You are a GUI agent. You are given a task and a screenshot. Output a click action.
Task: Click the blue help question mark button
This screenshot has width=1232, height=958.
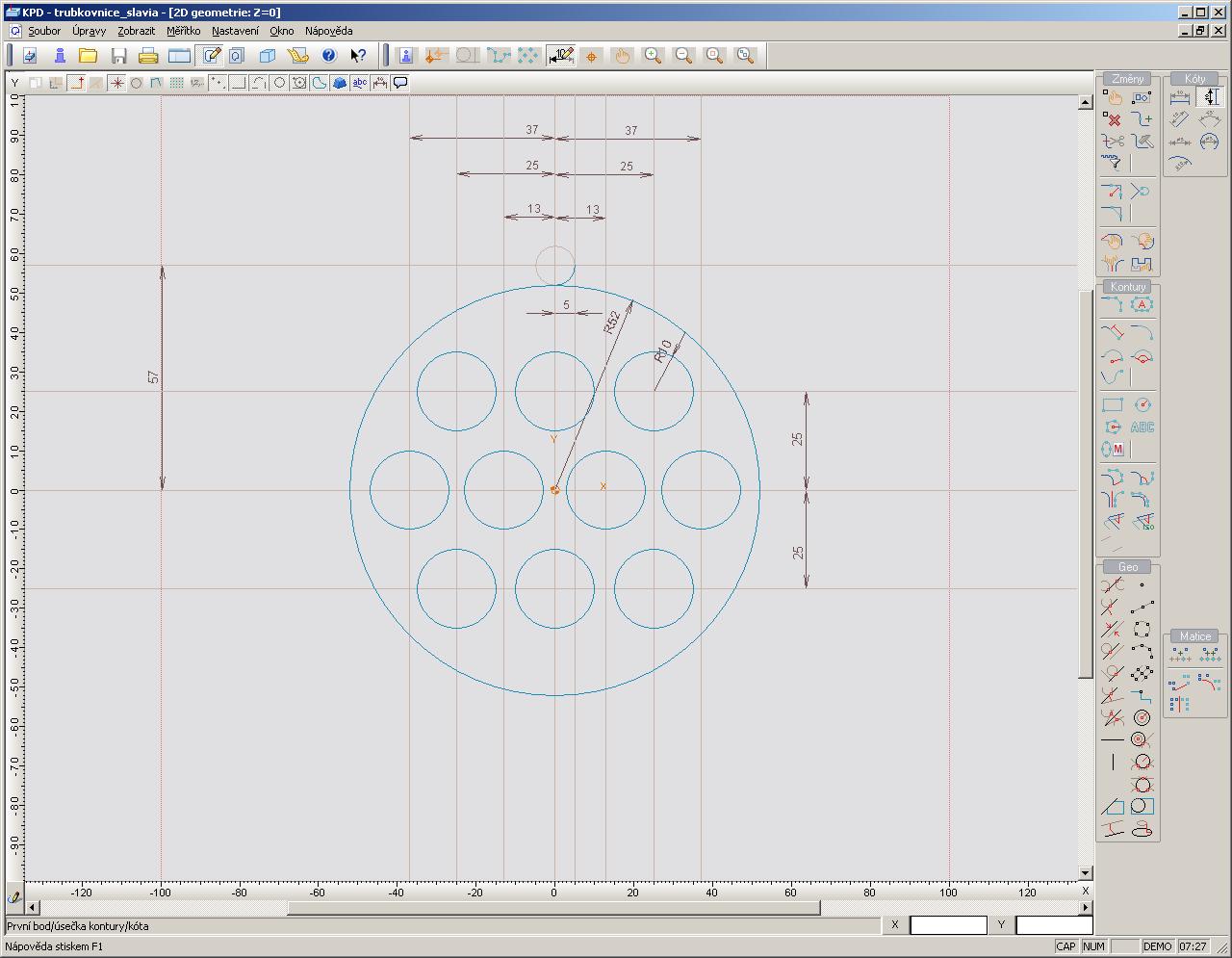click(x=328, y=56)
